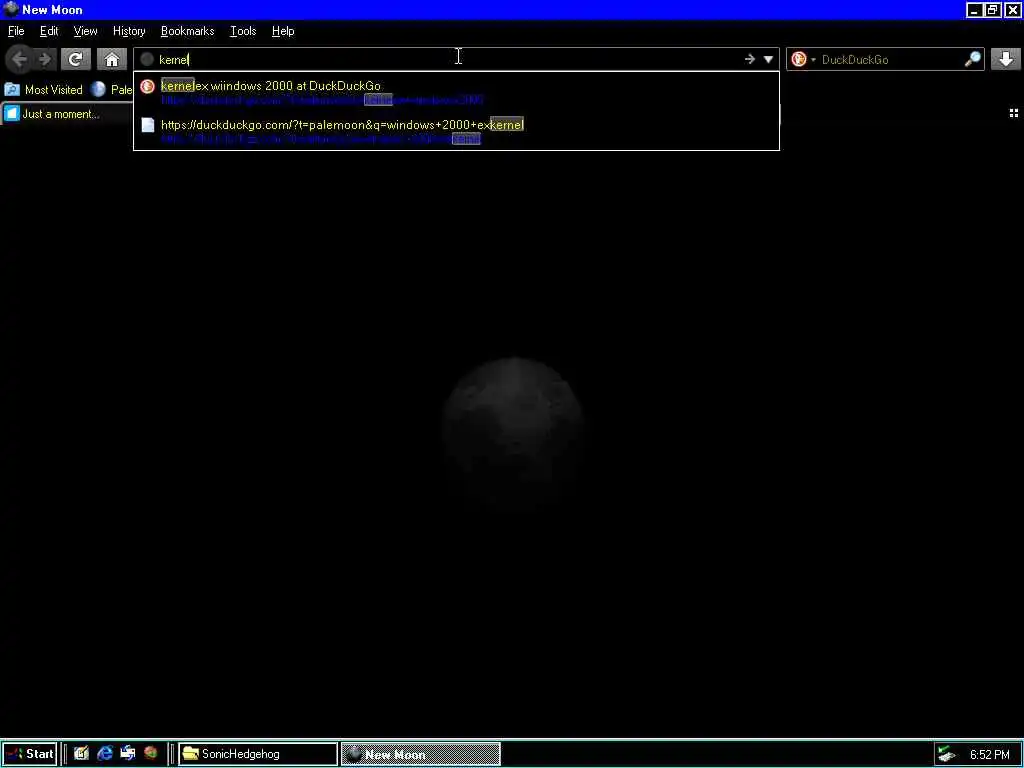Click the Pale Moon bookmark globe icon
Screen dimensions: 1024x768
[x=99, y=89]
